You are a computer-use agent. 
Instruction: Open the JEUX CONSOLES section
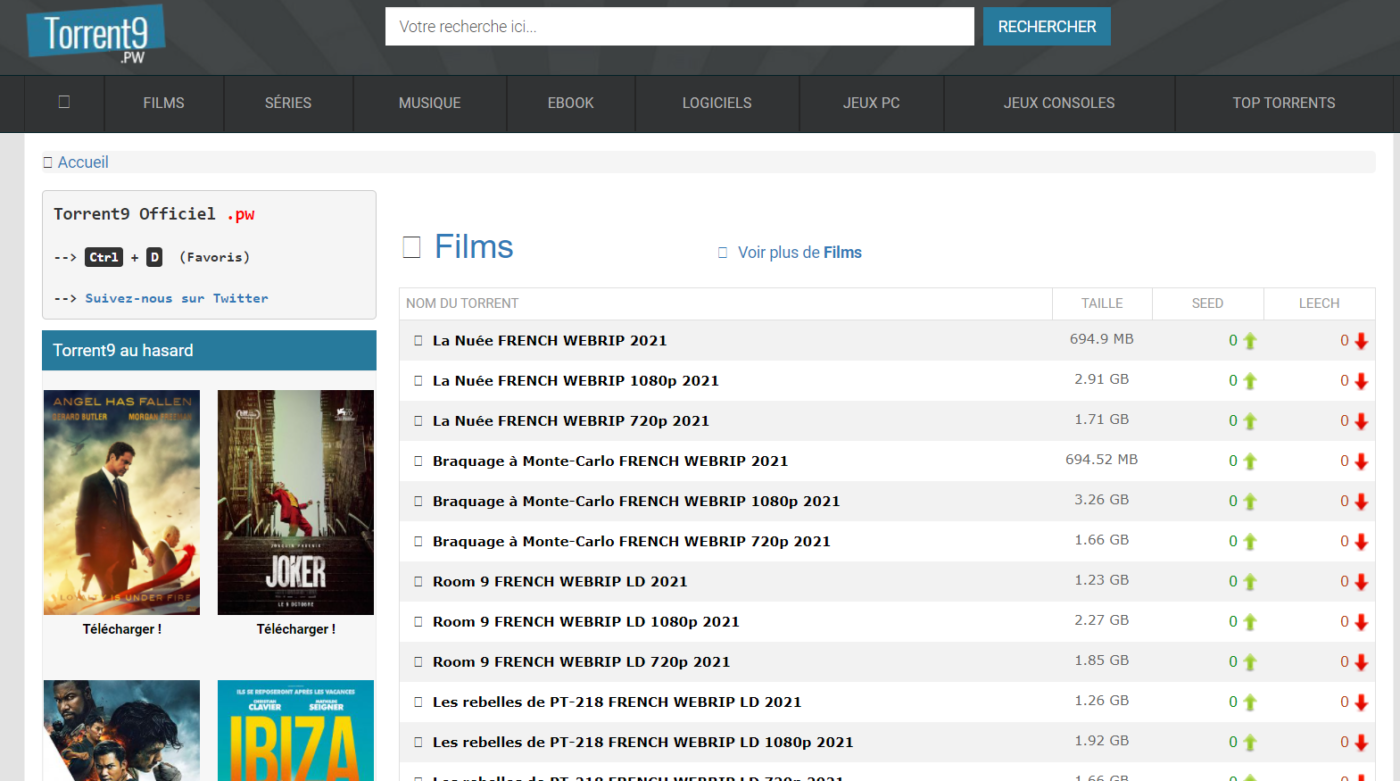[x=1059, y=103]
